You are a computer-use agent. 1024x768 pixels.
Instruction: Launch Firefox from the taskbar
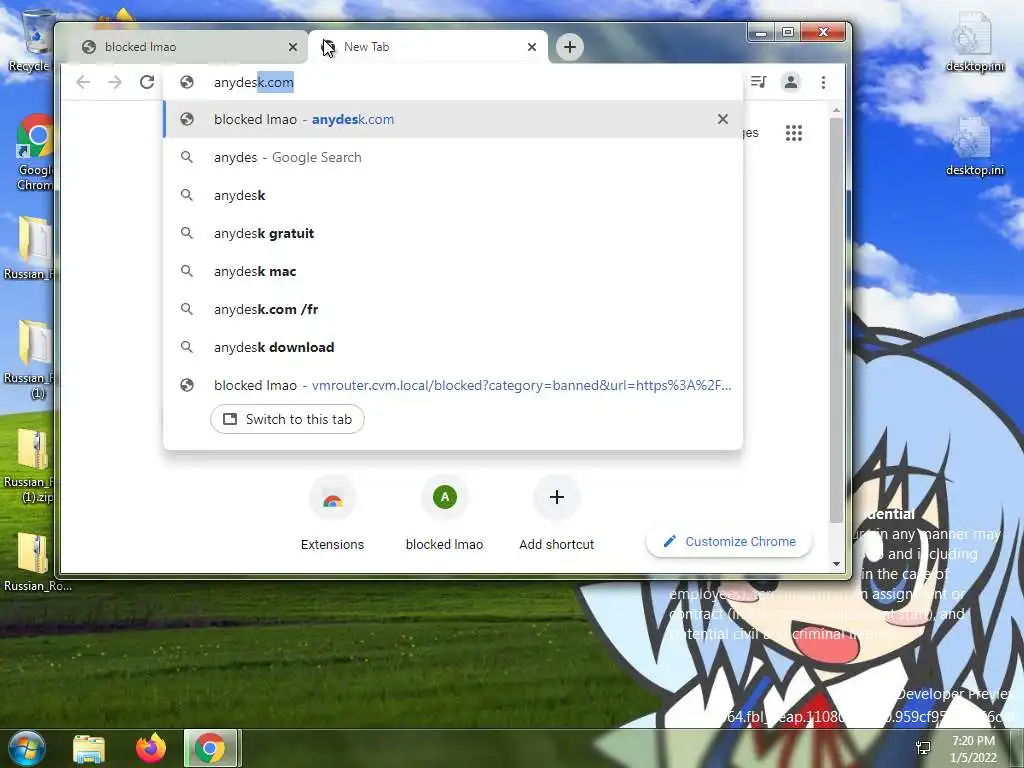tap(150, 748)
